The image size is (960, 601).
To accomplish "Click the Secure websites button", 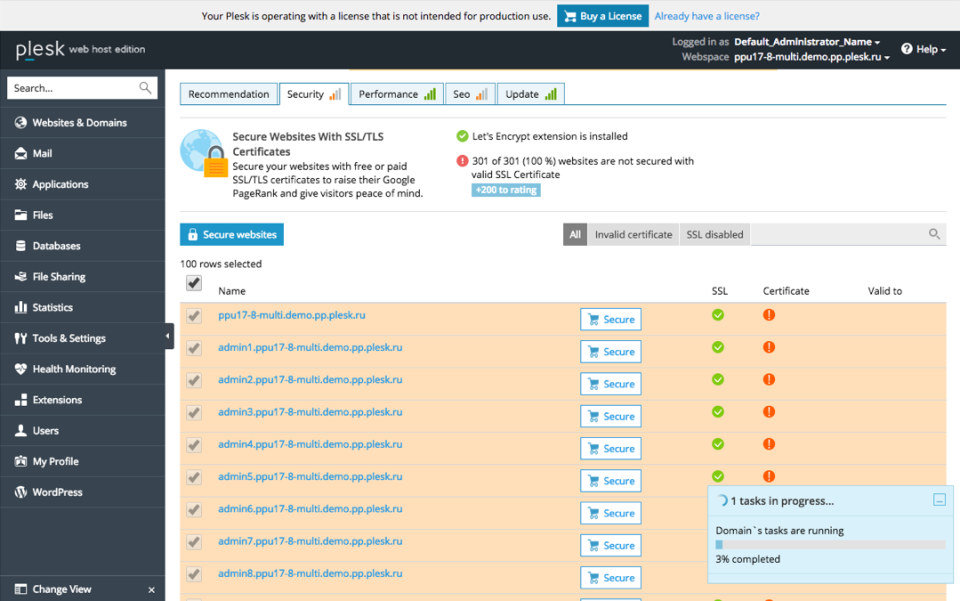I will (x=231, y=234).
